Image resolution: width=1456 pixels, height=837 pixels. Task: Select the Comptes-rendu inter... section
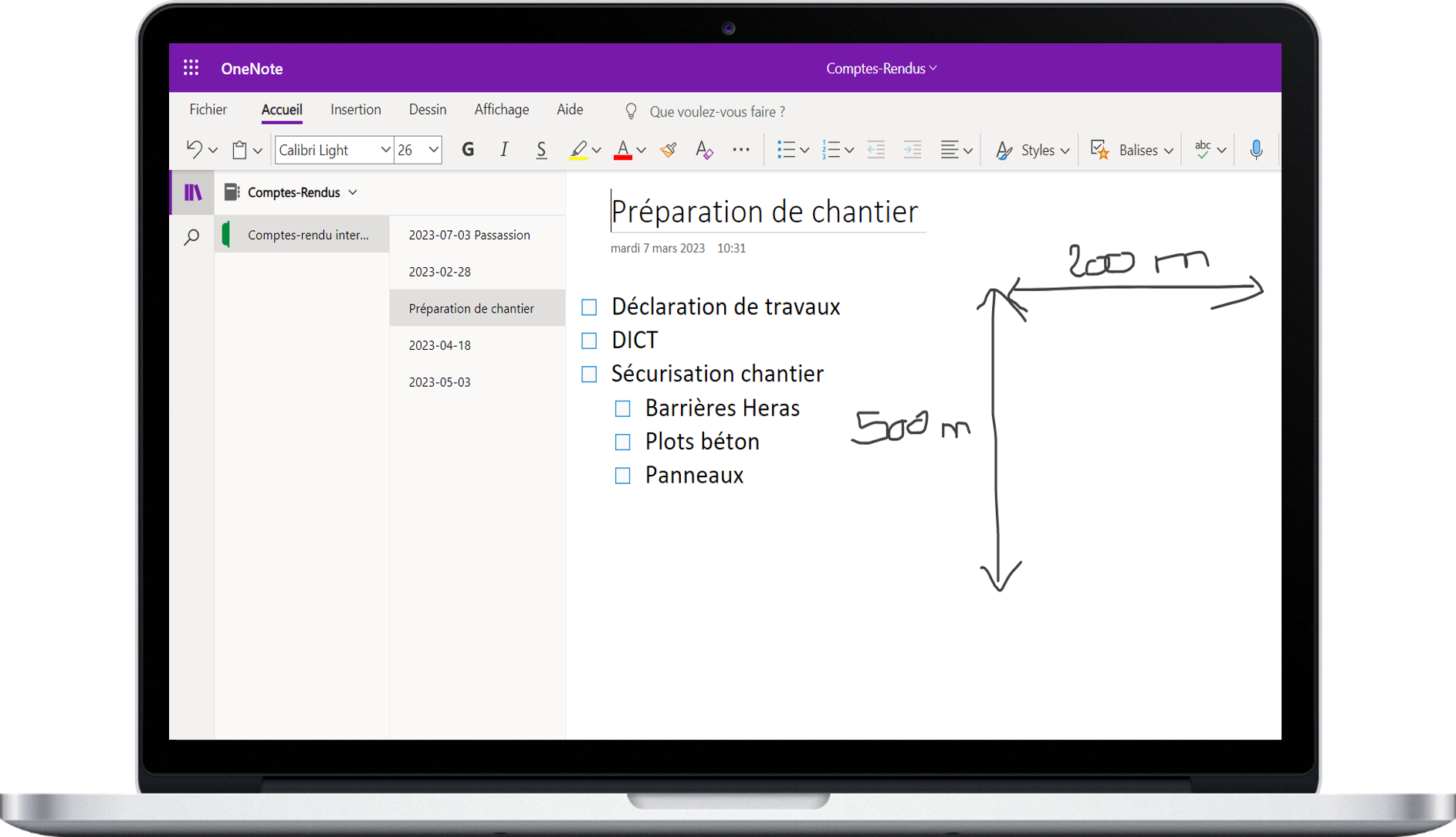point(302,235)
